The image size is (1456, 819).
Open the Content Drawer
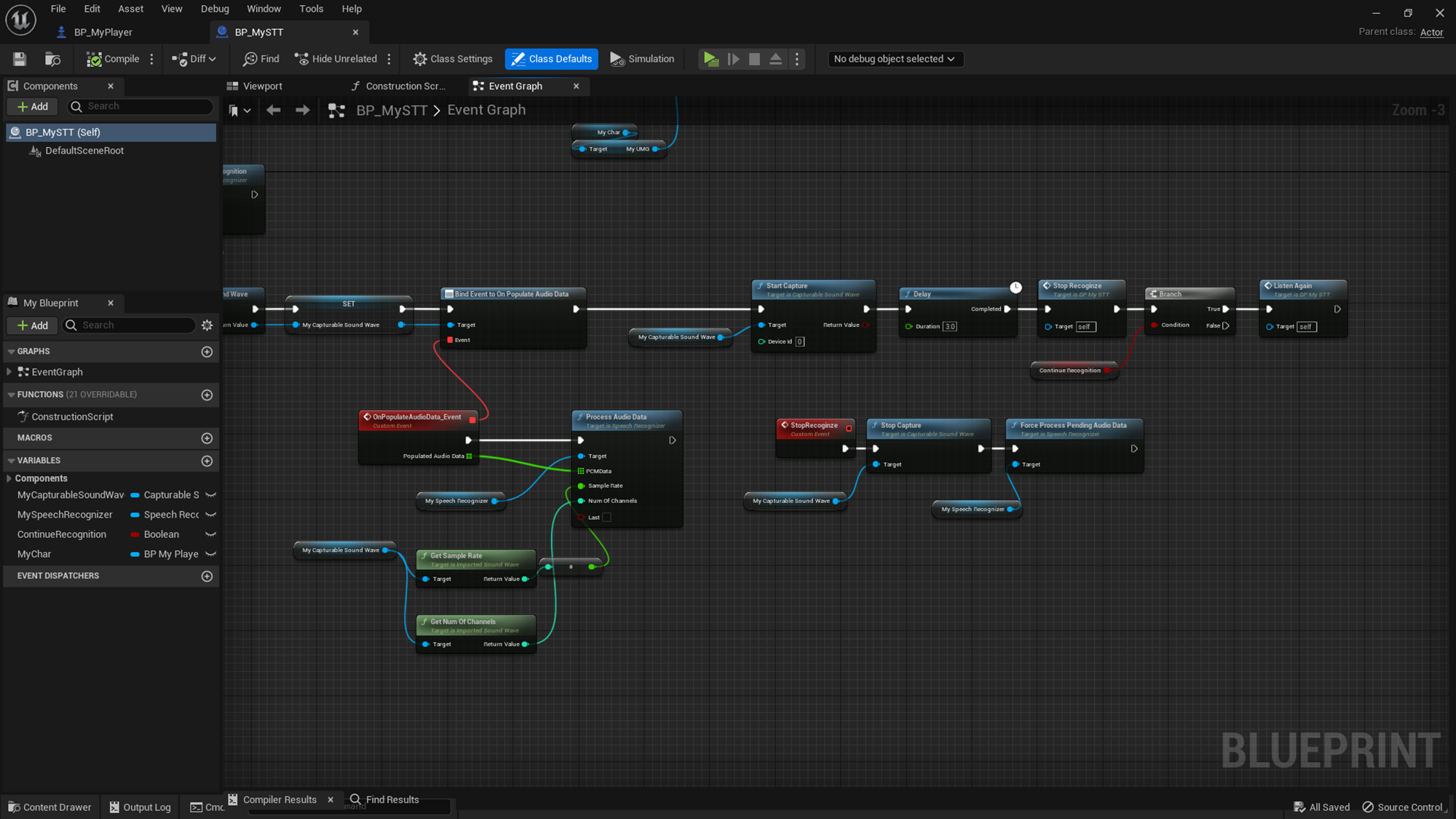tap(50, 807)
